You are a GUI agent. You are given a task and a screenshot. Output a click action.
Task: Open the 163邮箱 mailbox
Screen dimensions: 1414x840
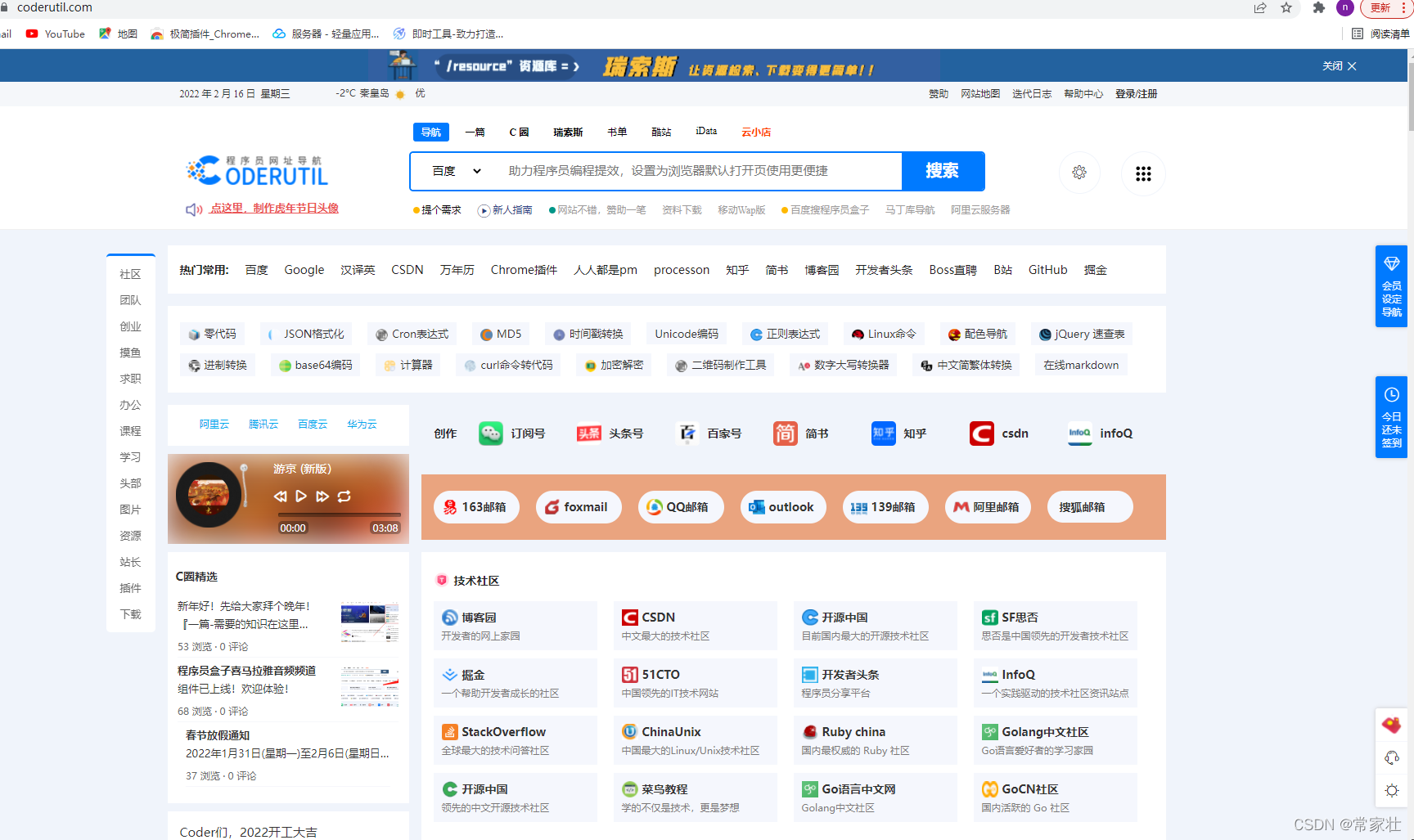tap(476, 507)
